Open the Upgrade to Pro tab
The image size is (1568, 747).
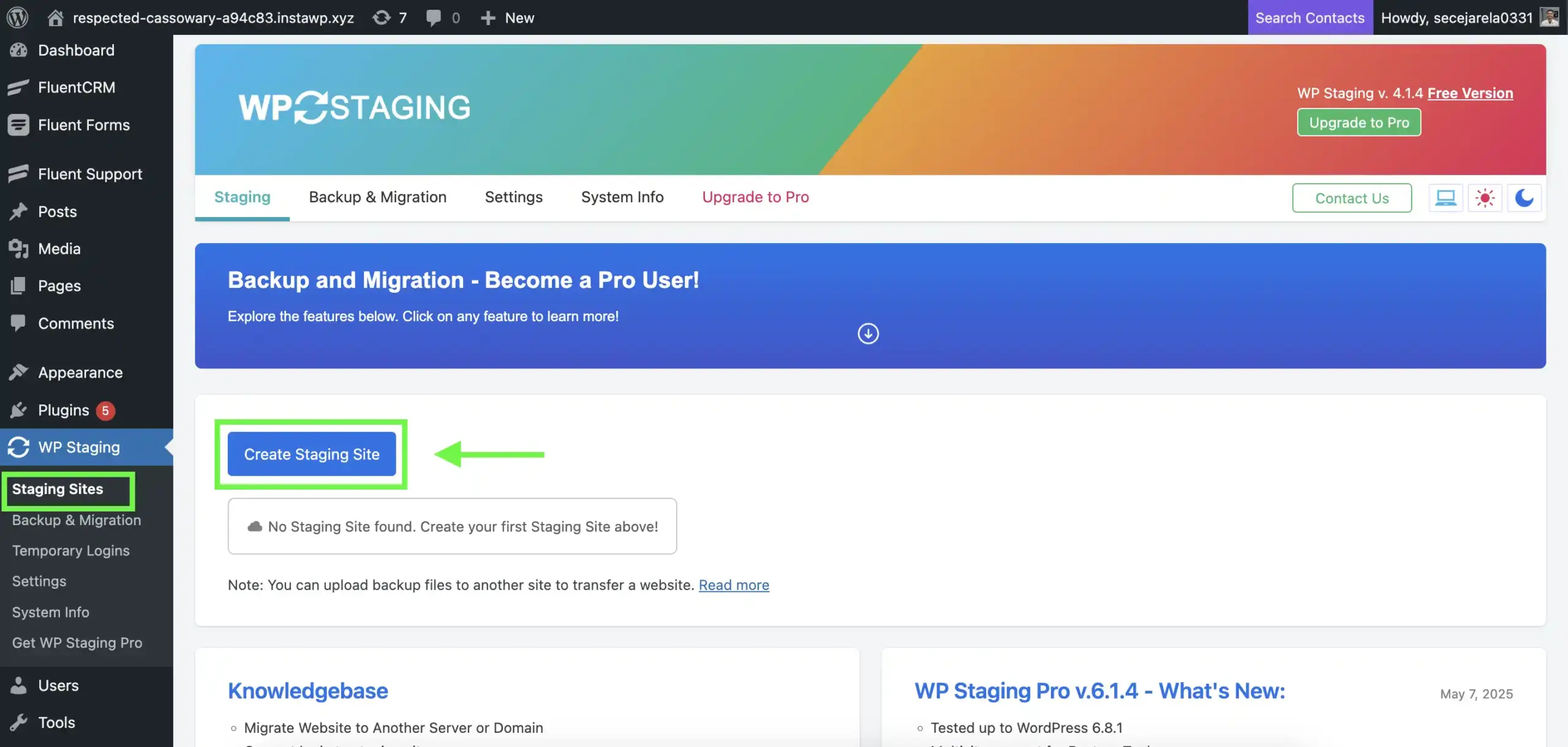755,197
